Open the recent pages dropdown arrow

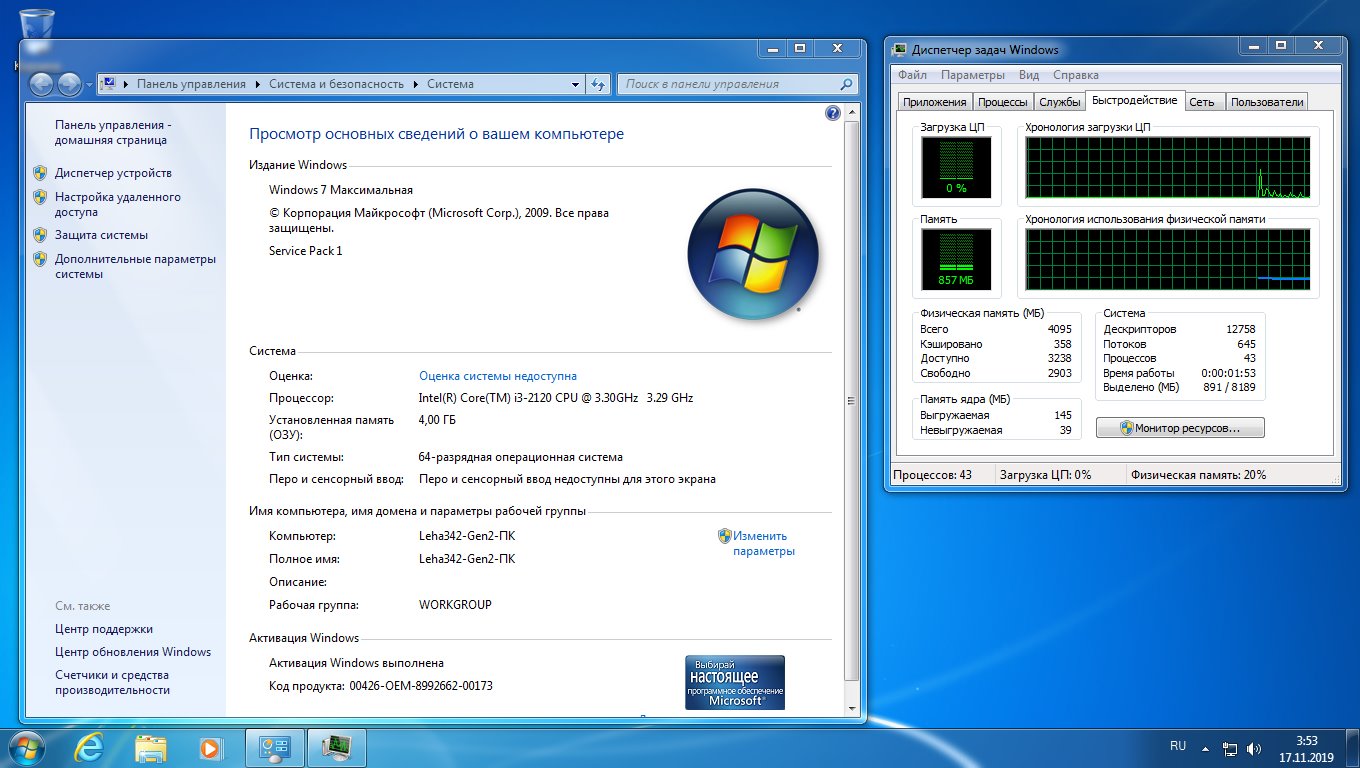(89, 85)
